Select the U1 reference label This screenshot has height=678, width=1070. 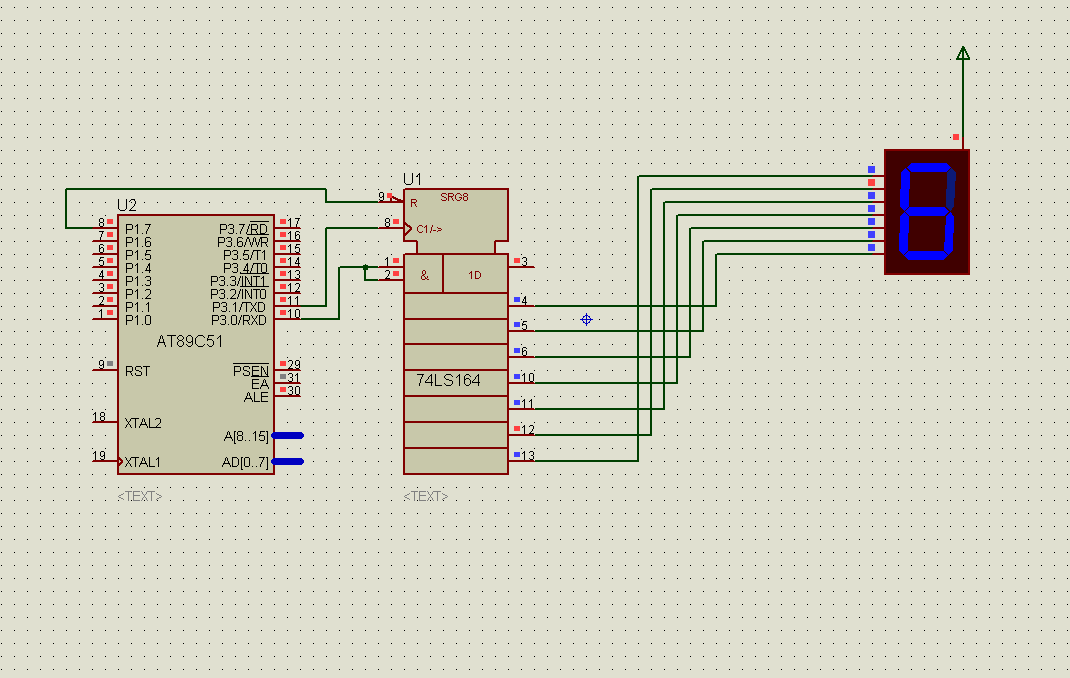(412, 179)
